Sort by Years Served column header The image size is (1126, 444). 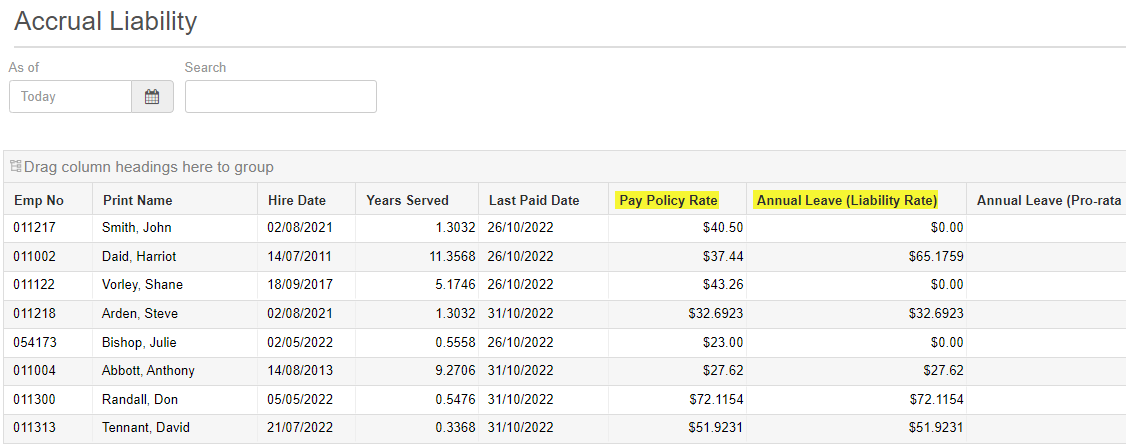click(407, 200)
